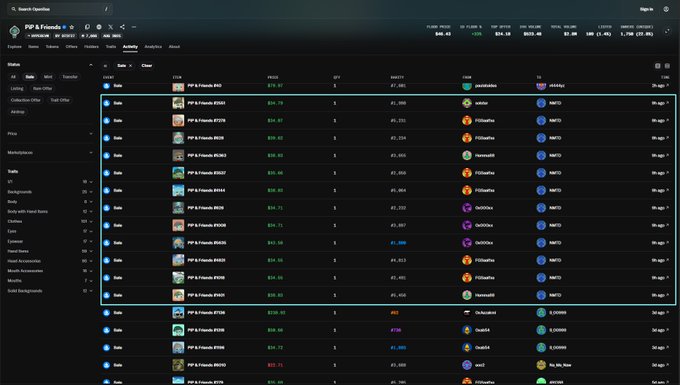
Task: Expand the Clothes trait filter
Action: 50,221
